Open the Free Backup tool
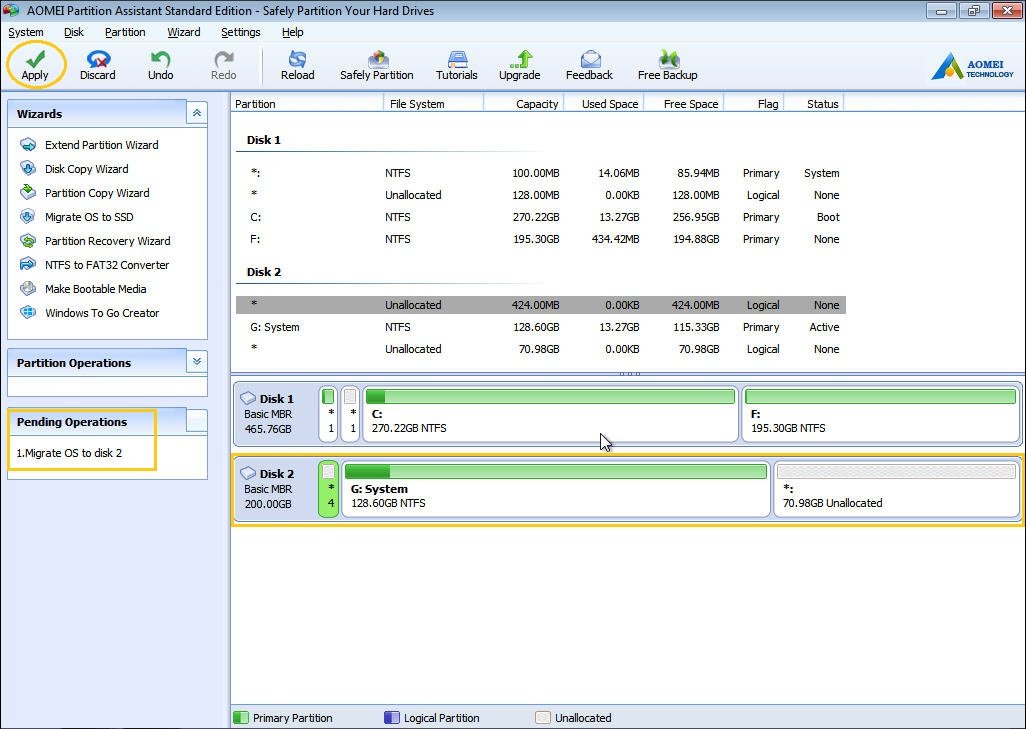1026x729 pixels. click(x=667, y=64)
